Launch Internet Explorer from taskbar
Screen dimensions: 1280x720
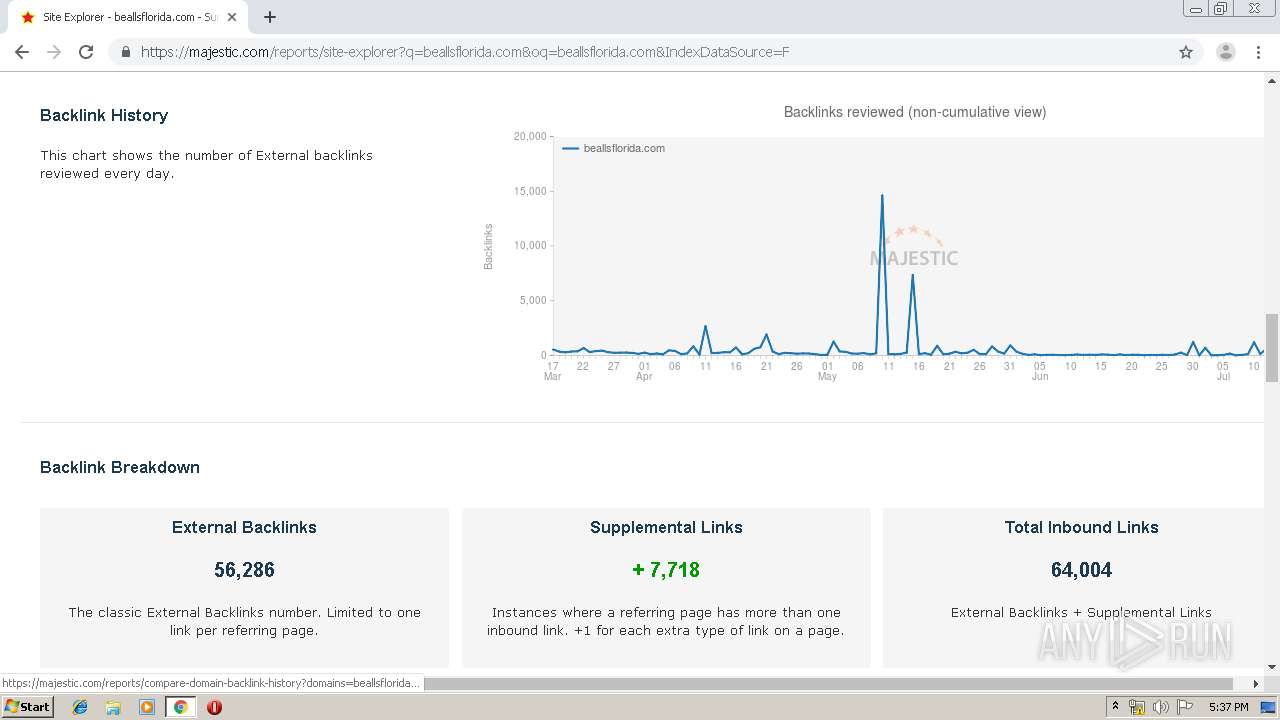pos(80,707)
